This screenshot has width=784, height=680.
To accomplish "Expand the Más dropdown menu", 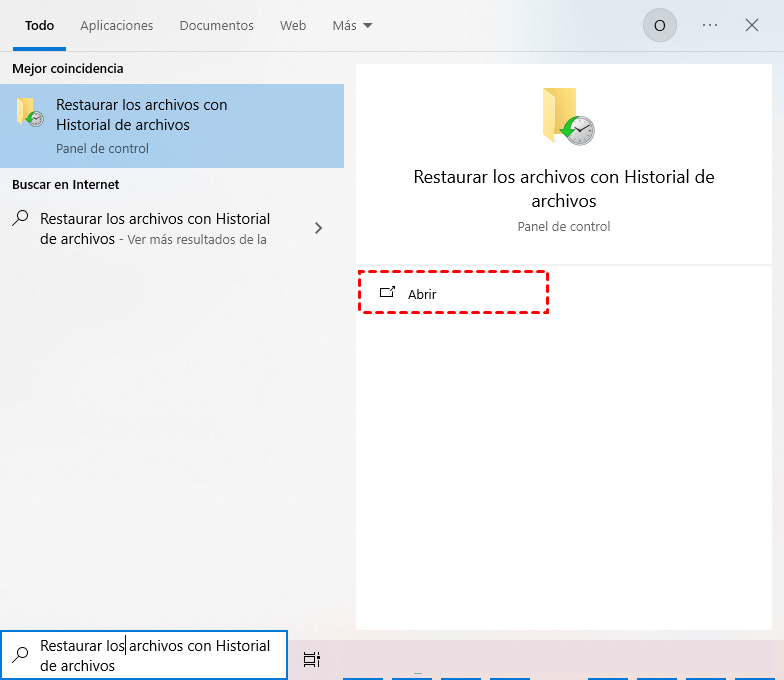I will tap(352, 26).
